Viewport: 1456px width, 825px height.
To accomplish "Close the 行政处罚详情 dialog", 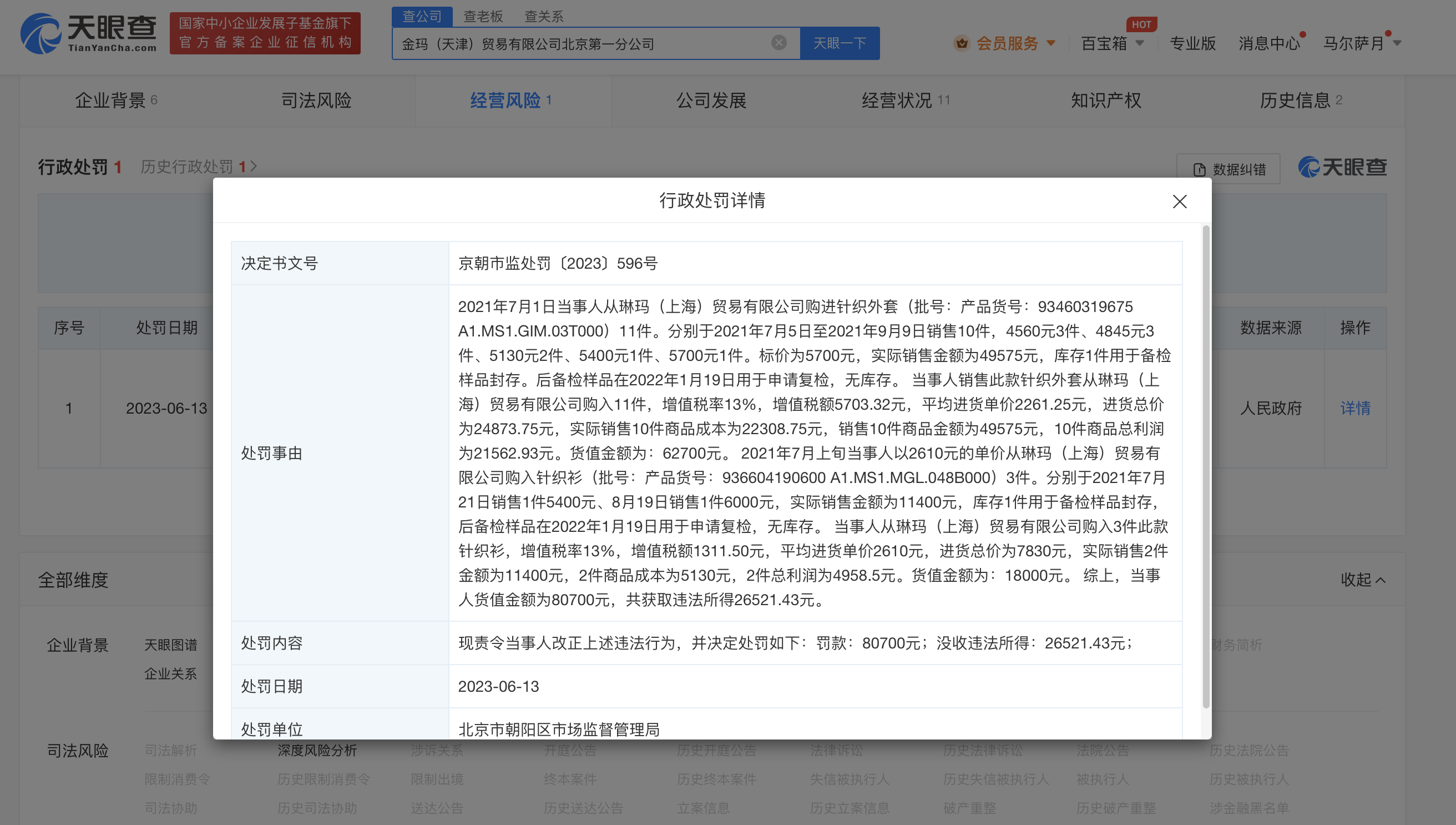I will coord(1180,201).
